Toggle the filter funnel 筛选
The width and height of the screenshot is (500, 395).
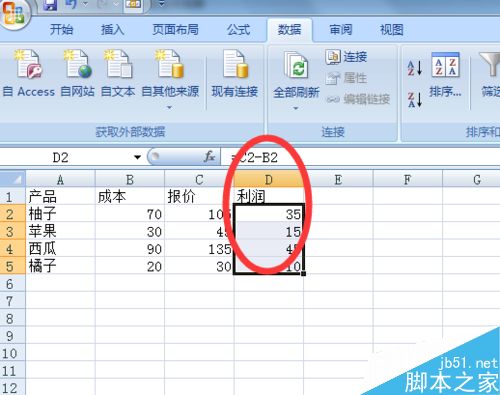point(490,75)
